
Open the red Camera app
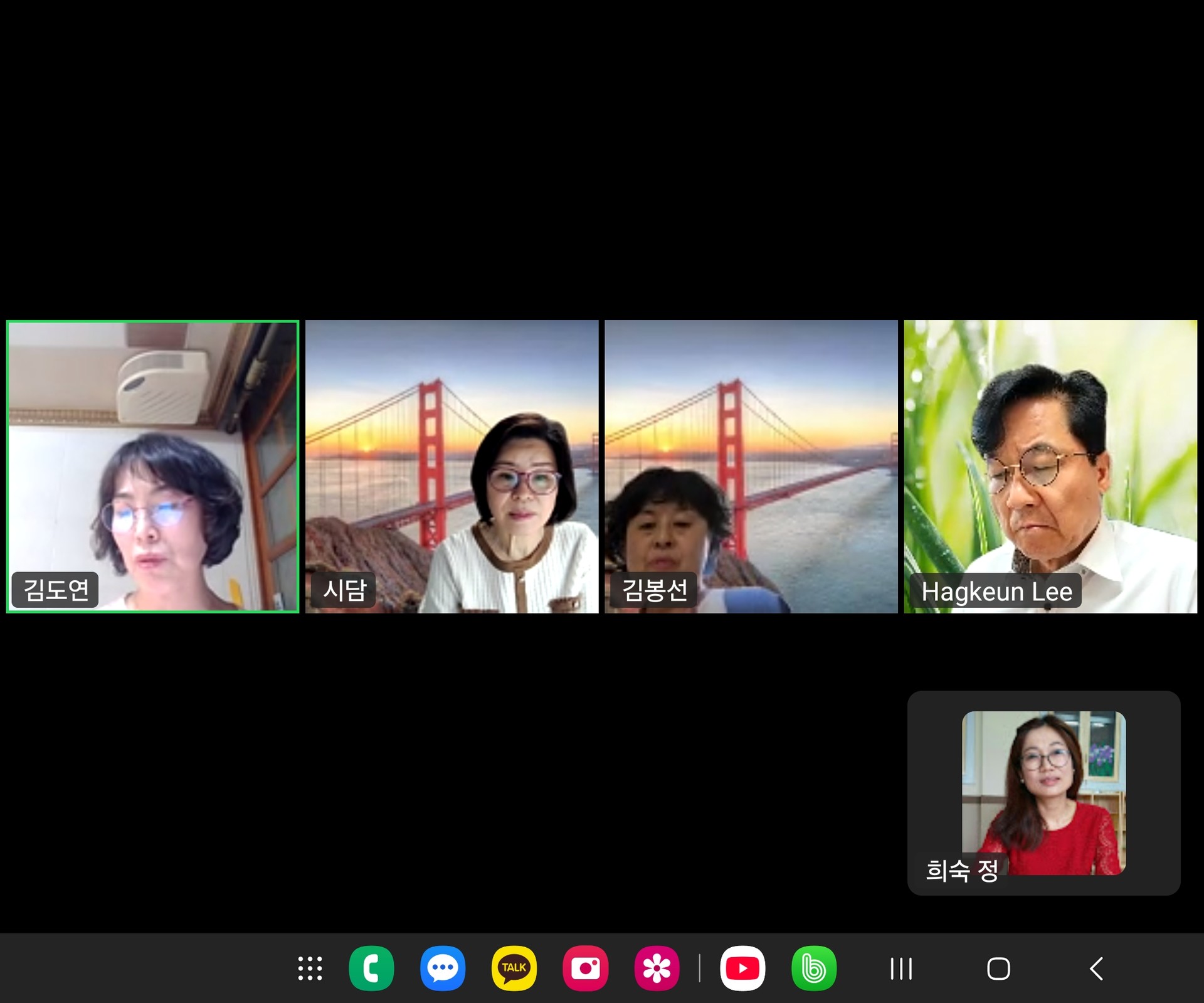pos(585,969)
